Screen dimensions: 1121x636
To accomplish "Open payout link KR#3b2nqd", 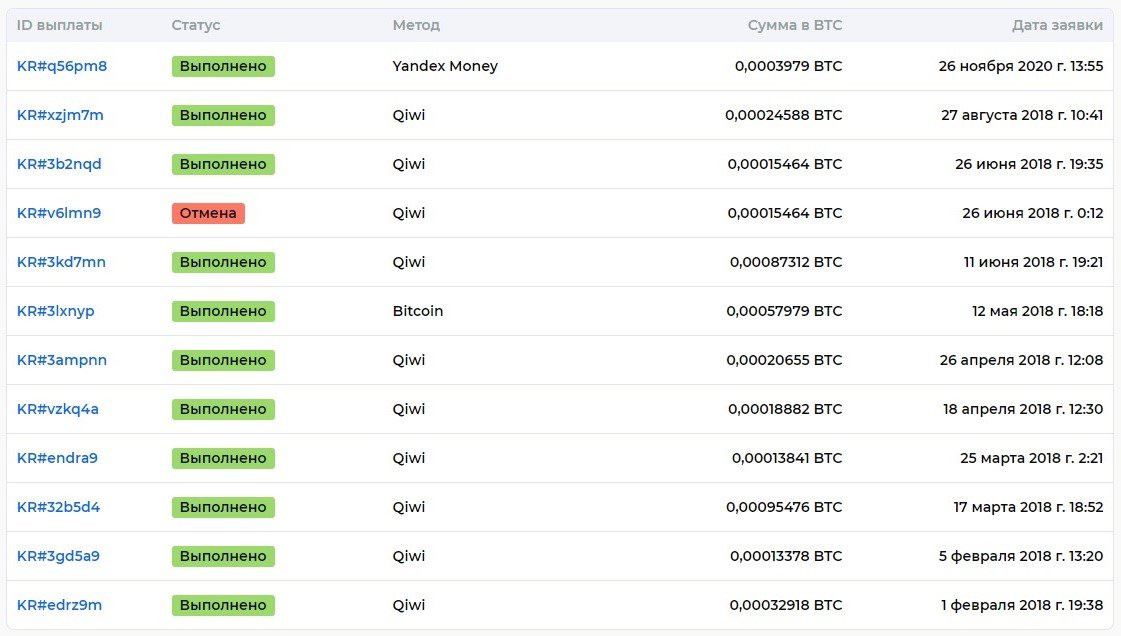I will coord(59,164).
